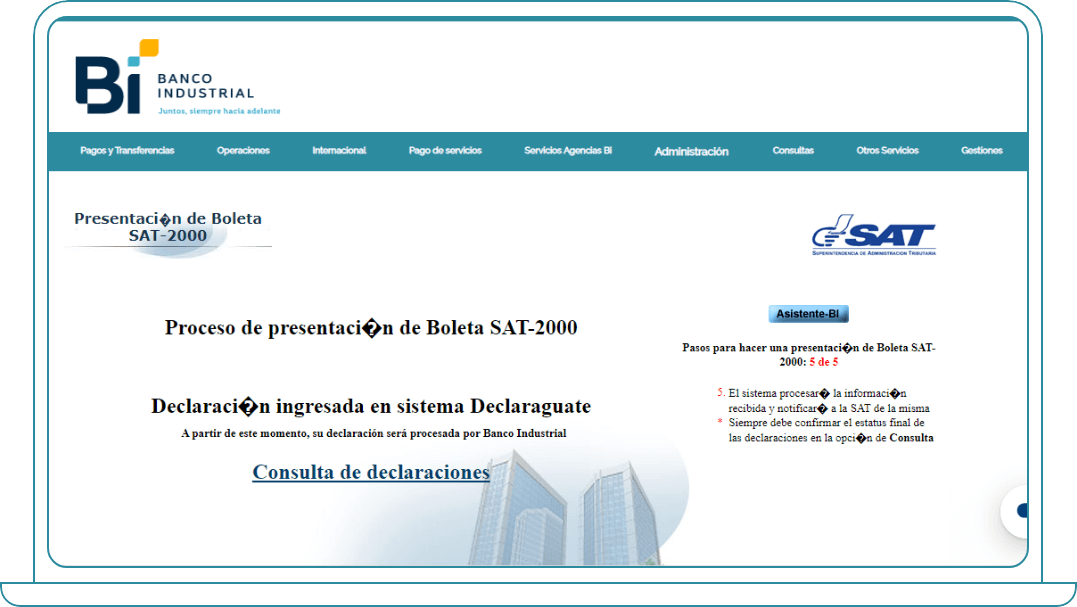Open the partially visible chat bubble
The image size is (1077, 607).
click(1016, 511)
